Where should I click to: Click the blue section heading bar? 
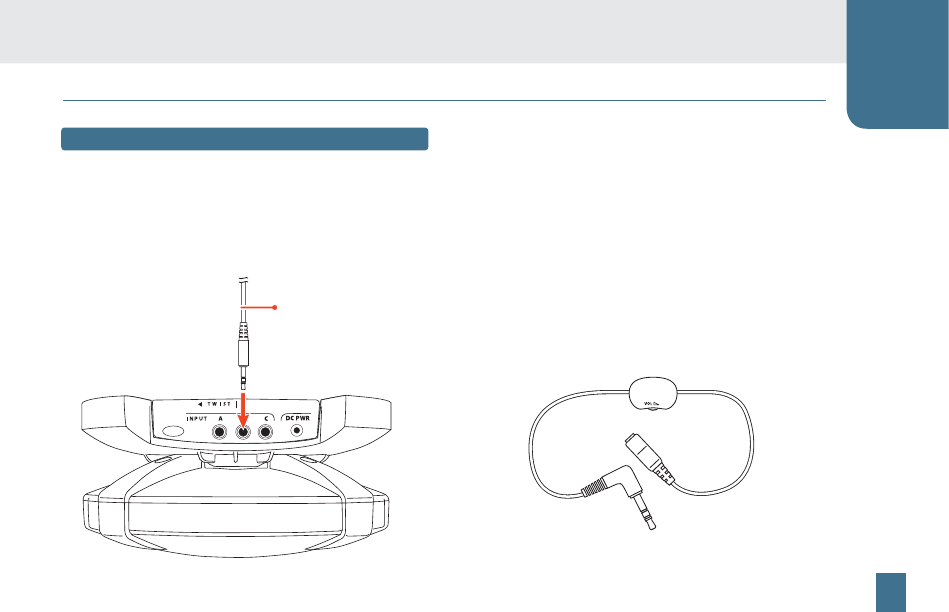click(x=245, y=139)
